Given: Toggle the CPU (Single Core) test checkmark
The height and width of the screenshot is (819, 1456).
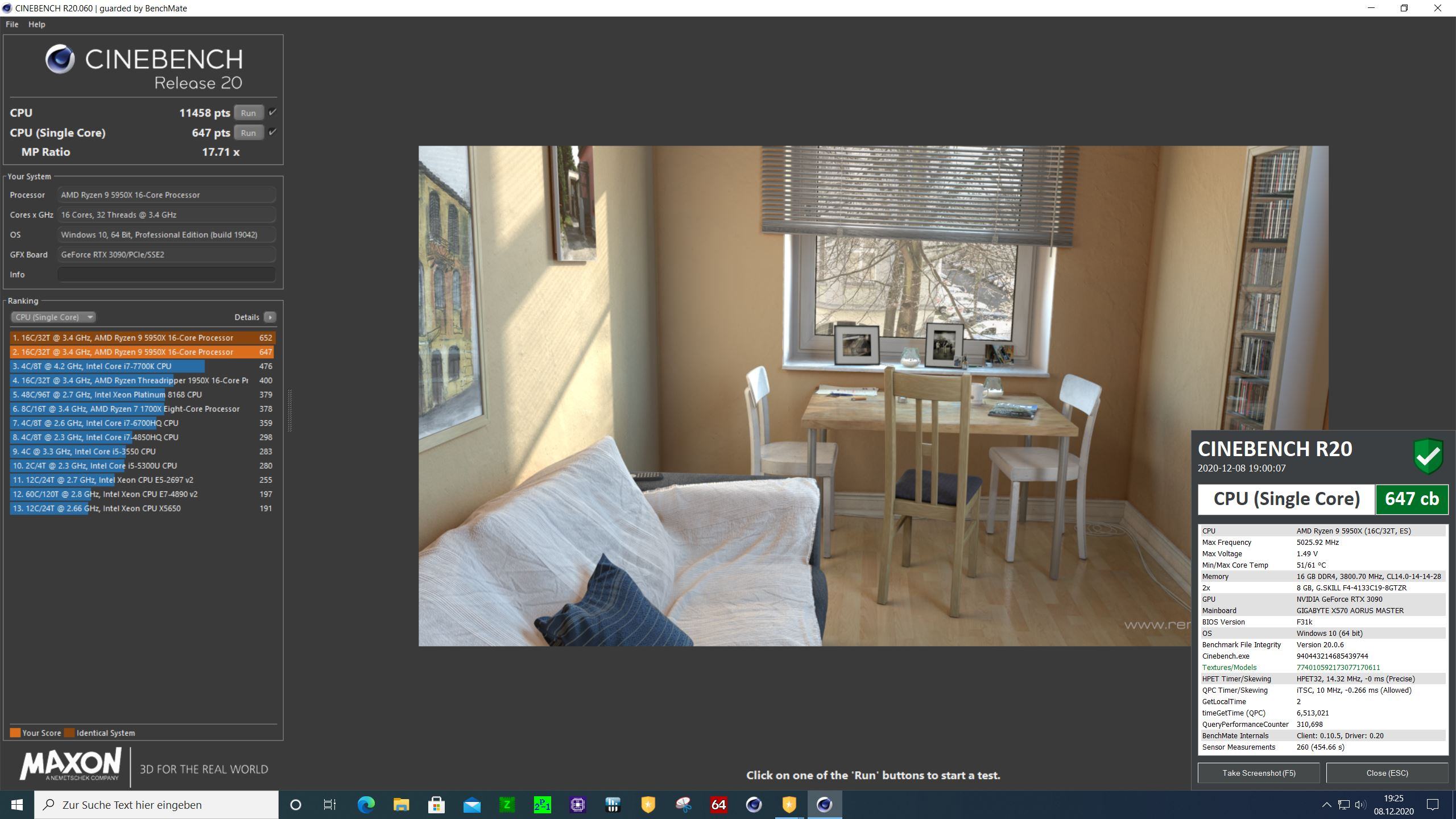Looking at the screenshot, I should pyautogui.click(x=272, y=133).
